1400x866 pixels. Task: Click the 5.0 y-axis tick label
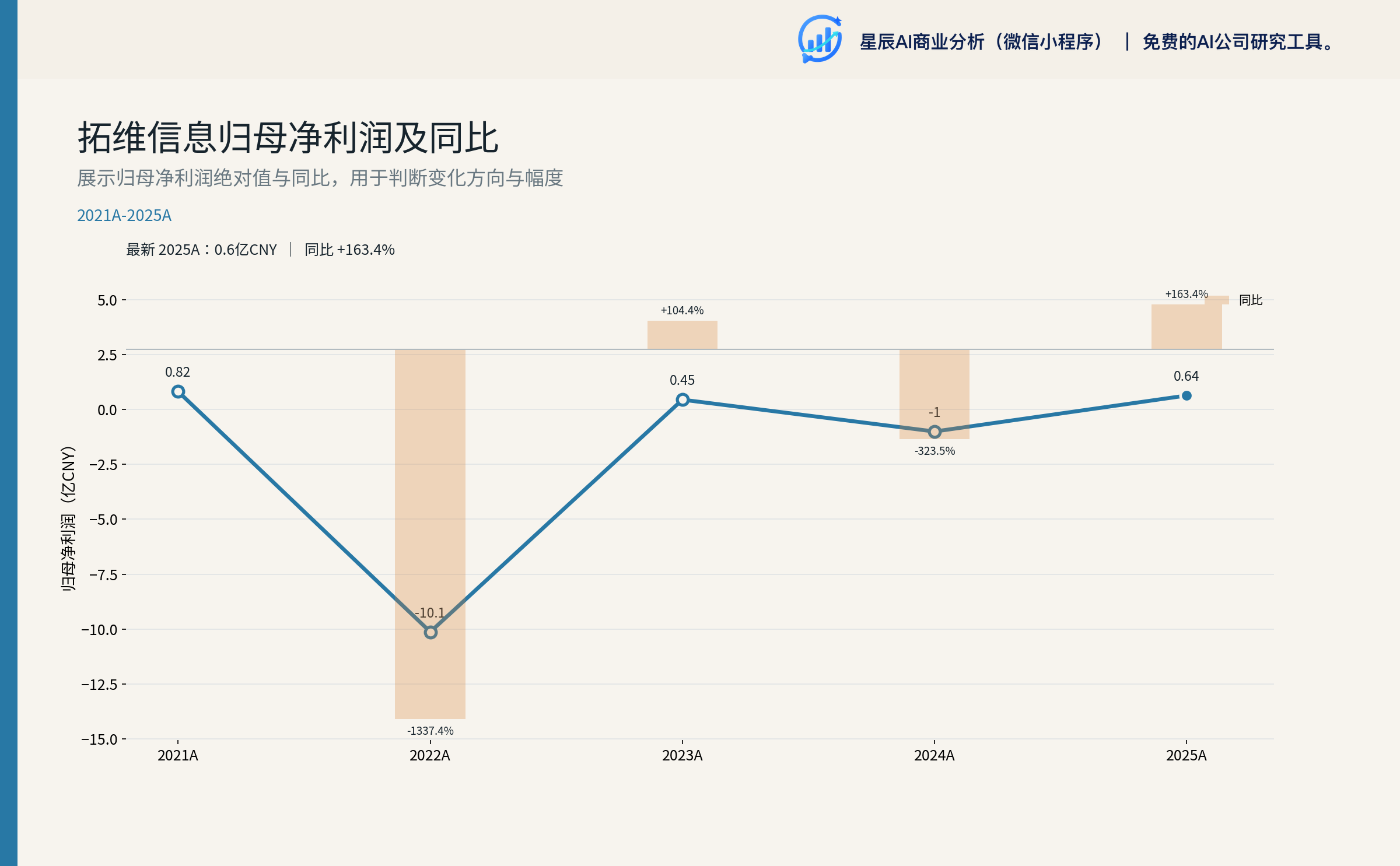point(107,300)
